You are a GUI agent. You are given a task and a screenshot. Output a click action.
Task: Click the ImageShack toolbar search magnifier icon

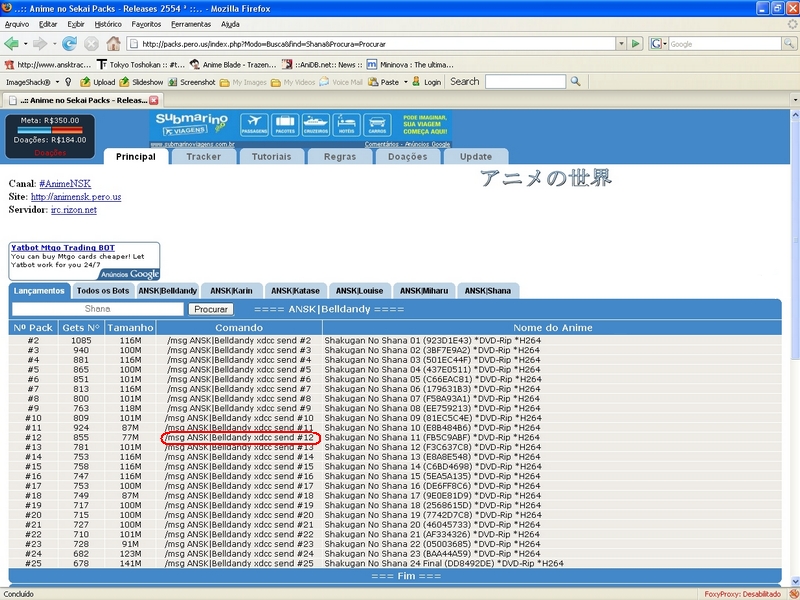point(576,82)
